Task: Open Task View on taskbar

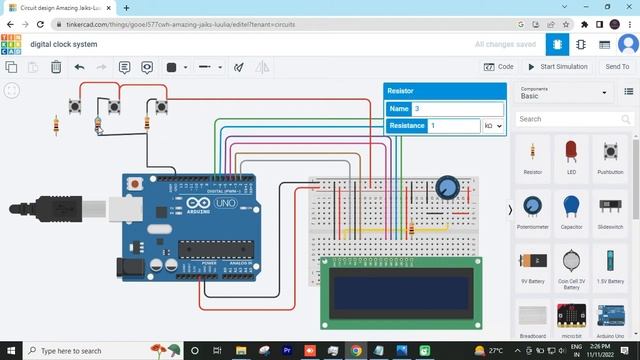Action: tap(217, 351)
